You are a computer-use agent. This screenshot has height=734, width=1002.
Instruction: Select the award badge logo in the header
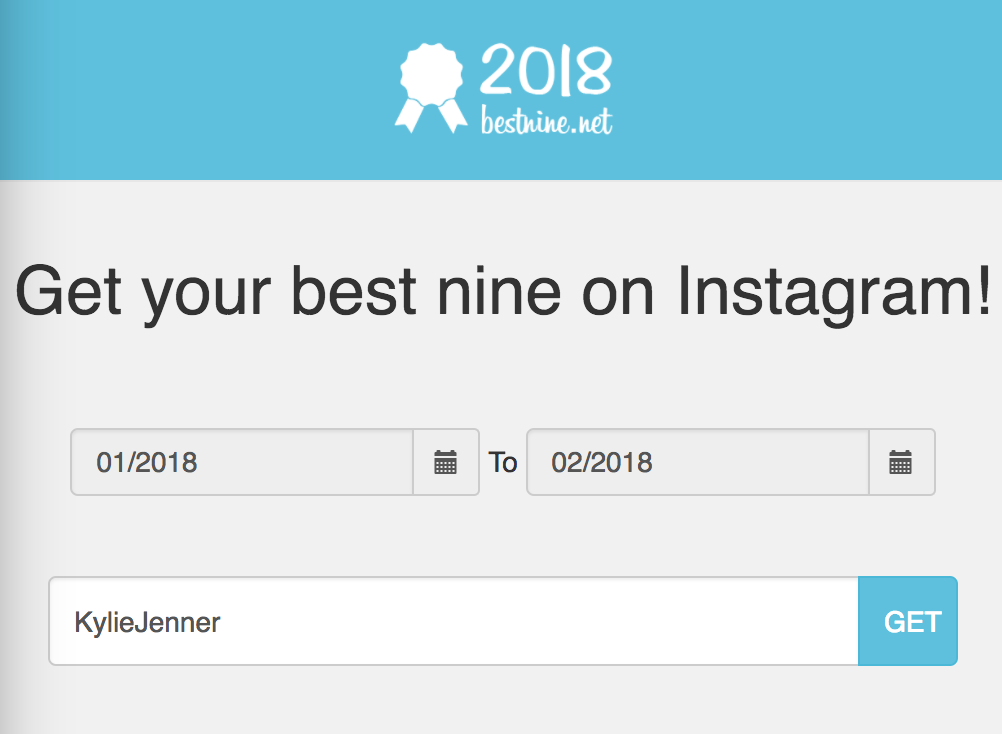point(432,80)
